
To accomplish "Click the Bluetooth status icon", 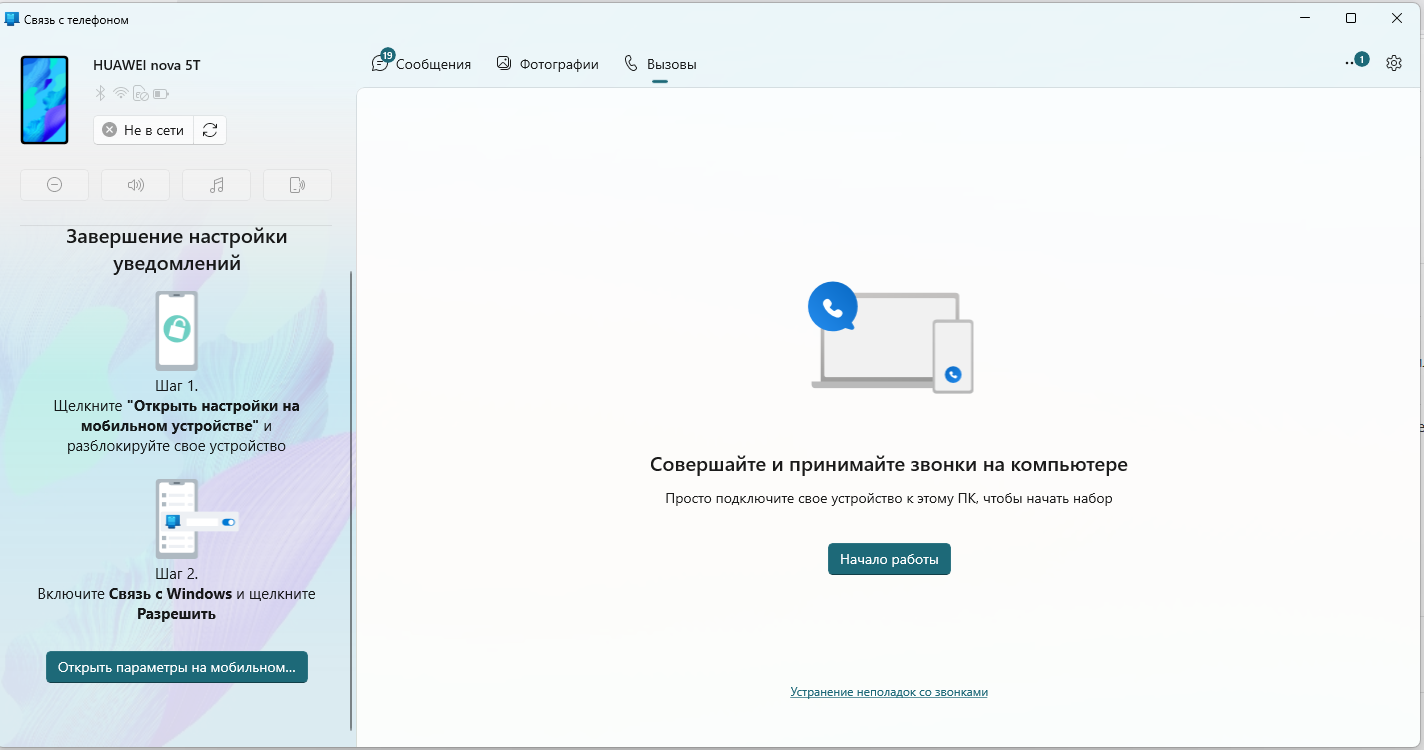I will click(x=100, y=94).
